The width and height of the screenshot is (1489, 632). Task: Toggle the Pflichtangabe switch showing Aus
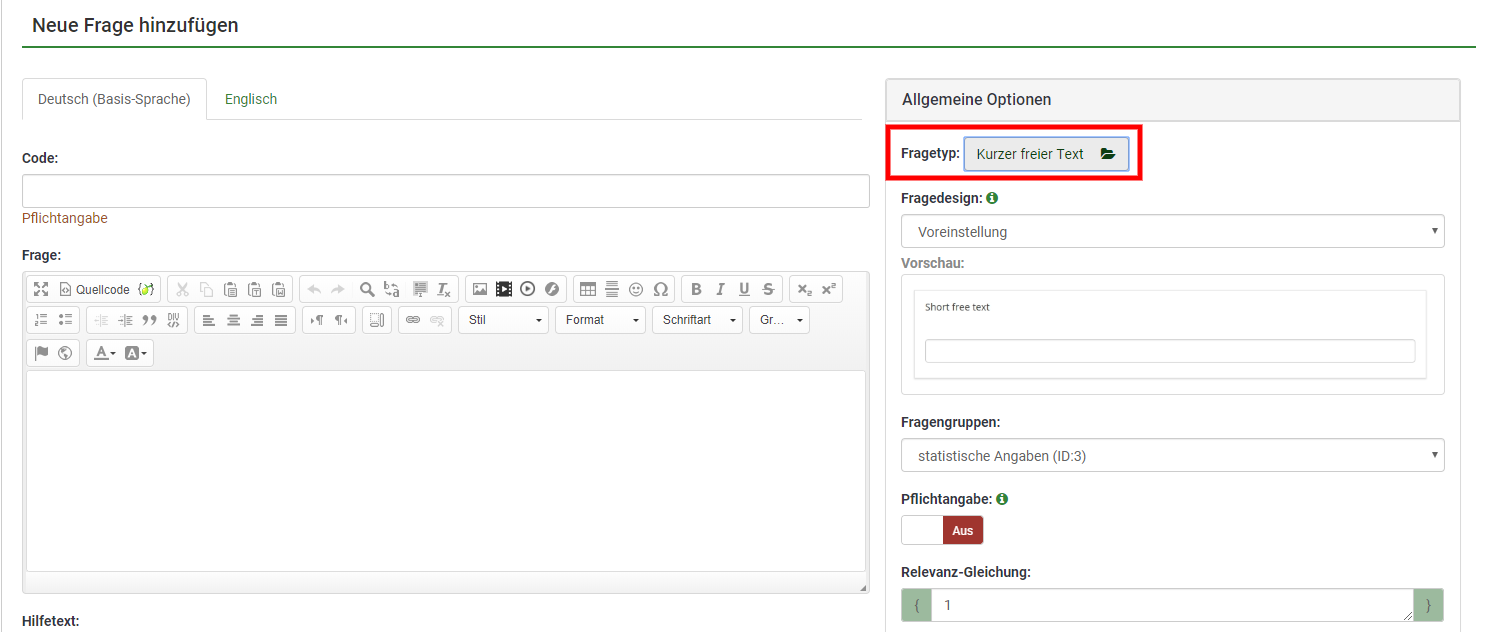942,530
